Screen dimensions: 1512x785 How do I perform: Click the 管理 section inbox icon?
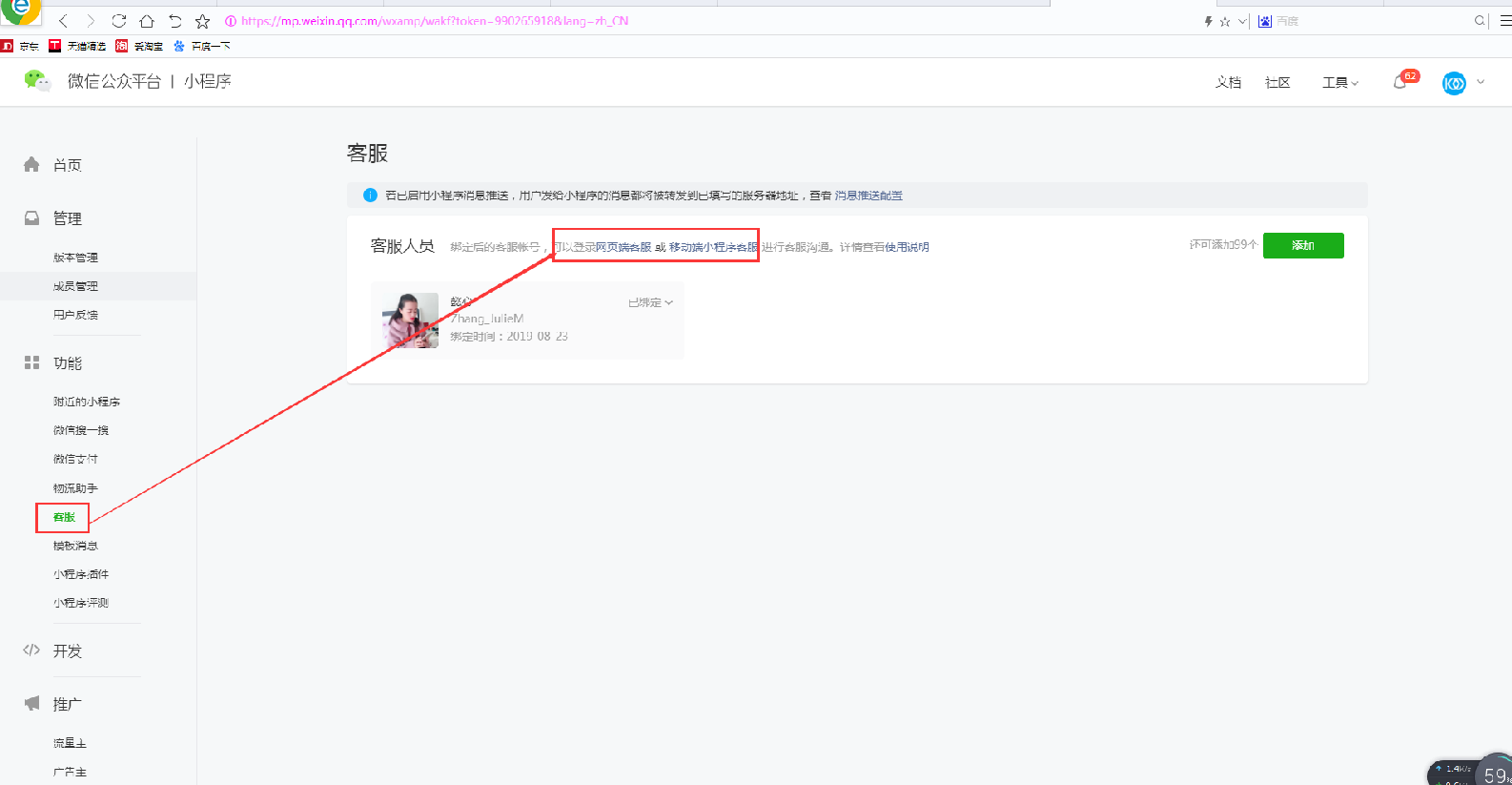[31, 217]
